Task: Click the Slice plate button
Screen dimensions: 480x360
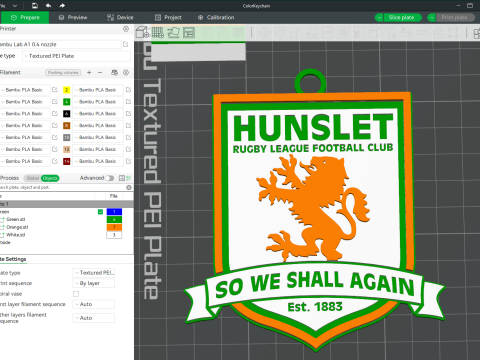Action: [x=403, y=17]
